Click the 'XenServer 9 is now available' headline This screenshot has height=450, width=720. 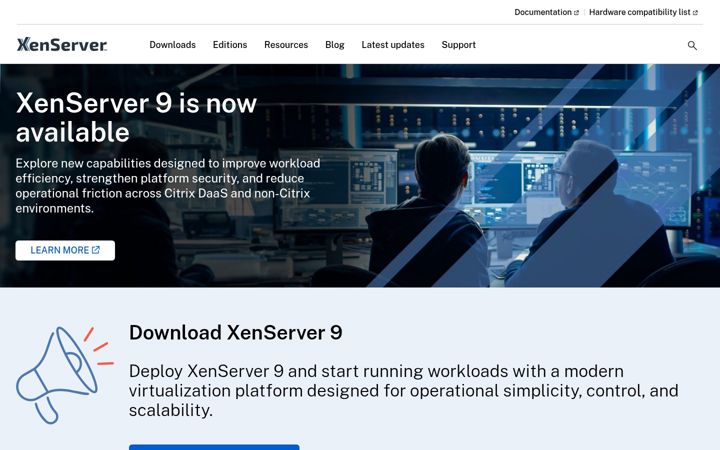[x=136, y=118]
